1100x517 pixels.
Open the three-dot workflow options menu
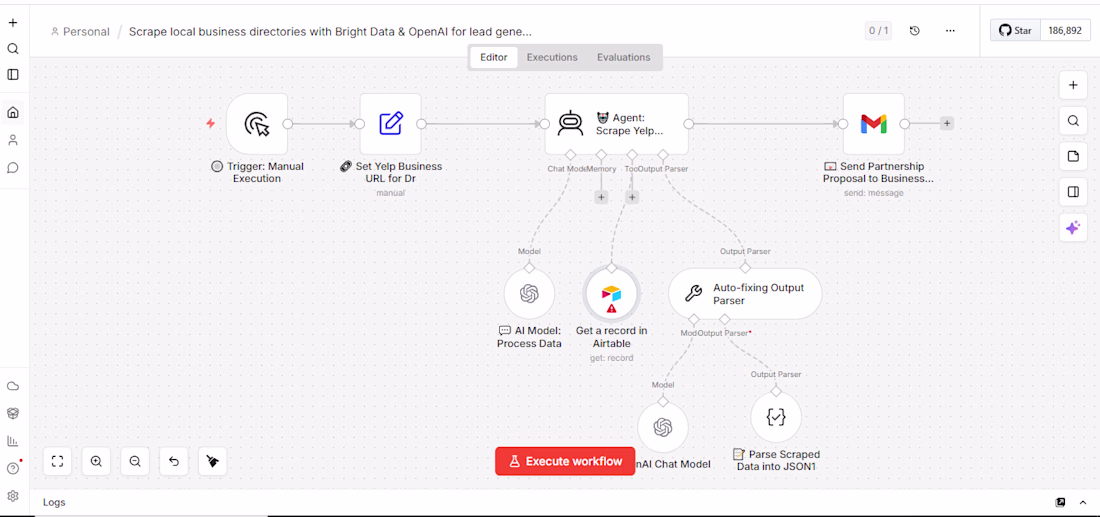950,31
